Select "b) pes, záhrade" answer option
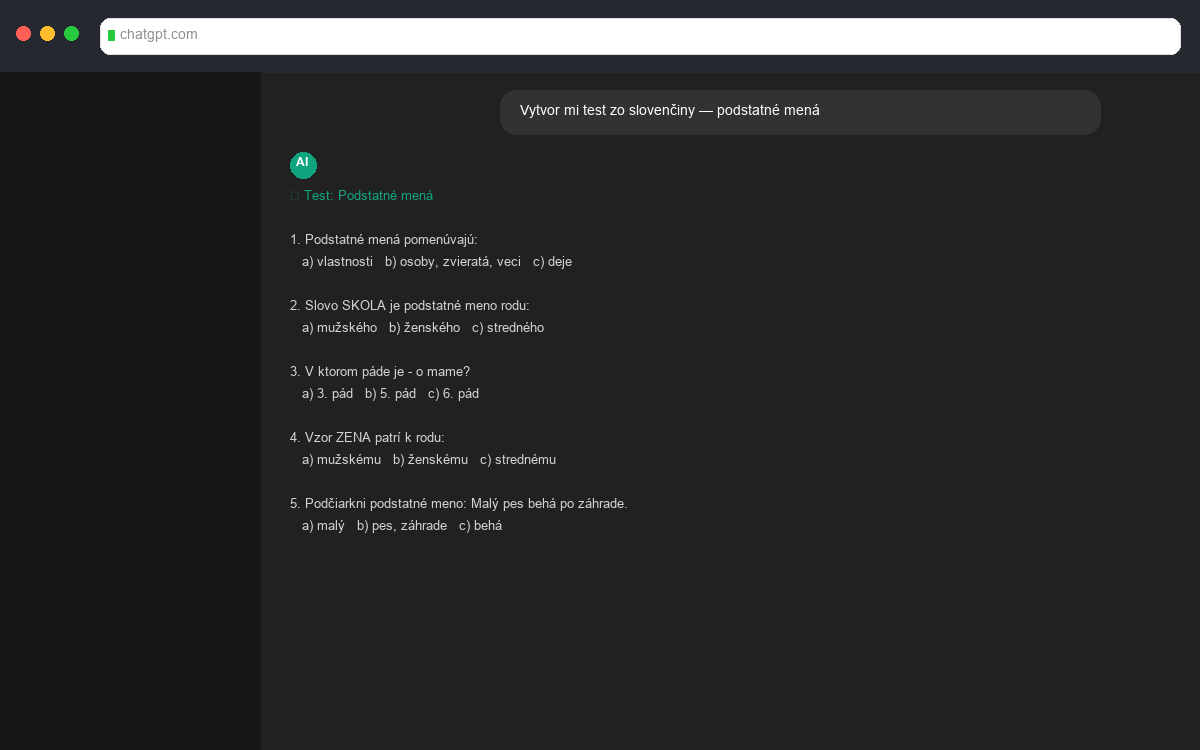1200x750 pixels. [401, 526]
